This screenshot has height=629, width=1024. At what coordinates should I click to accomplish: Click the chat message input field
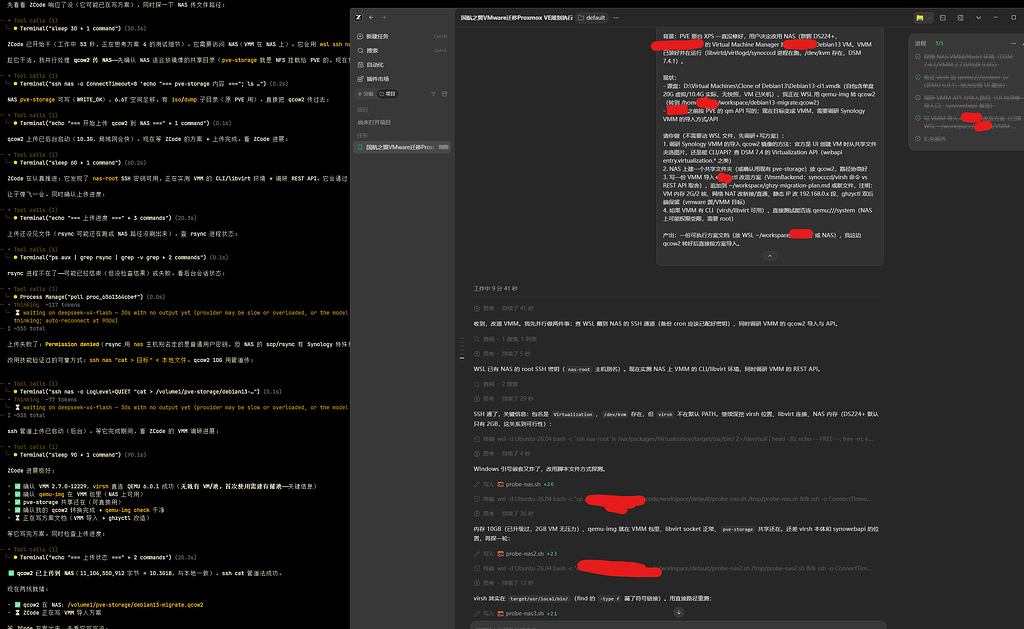point(678,625)
